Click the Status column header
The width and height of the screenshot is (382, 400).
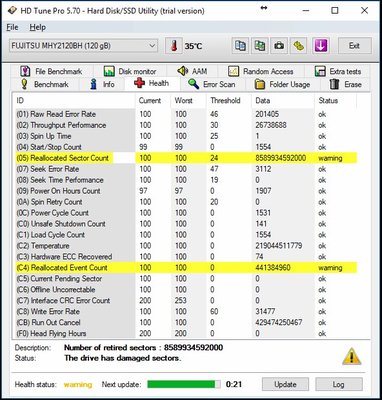(x=335, y=101)
